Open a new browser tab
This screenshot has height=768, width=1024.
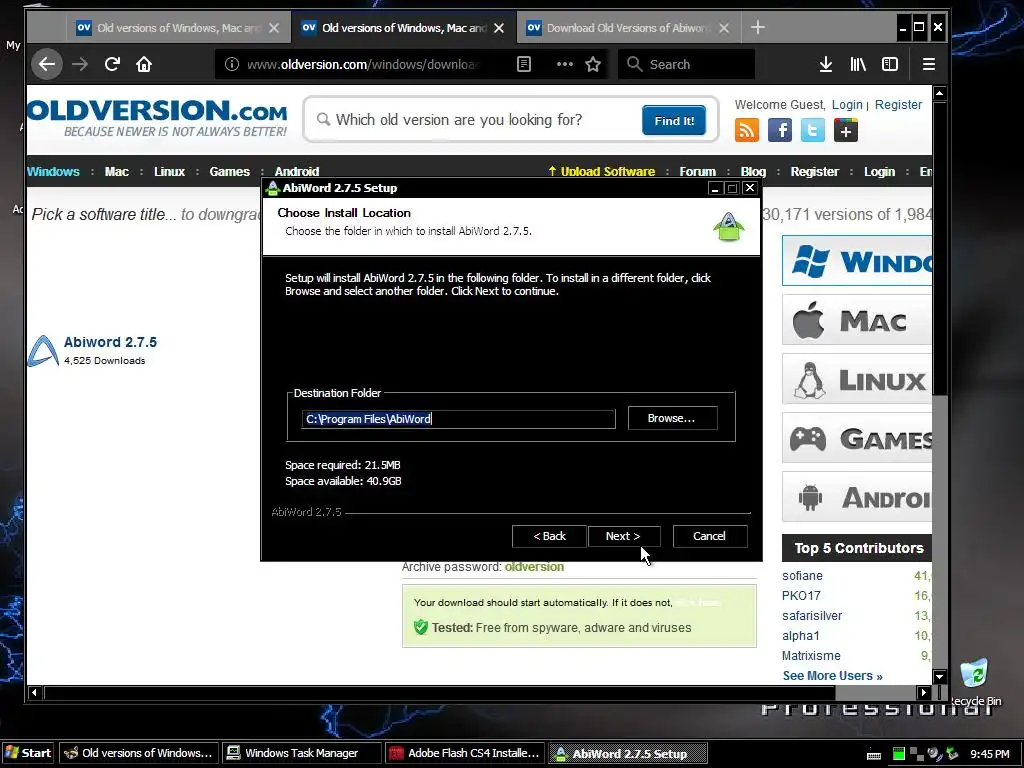coord(758,27)
